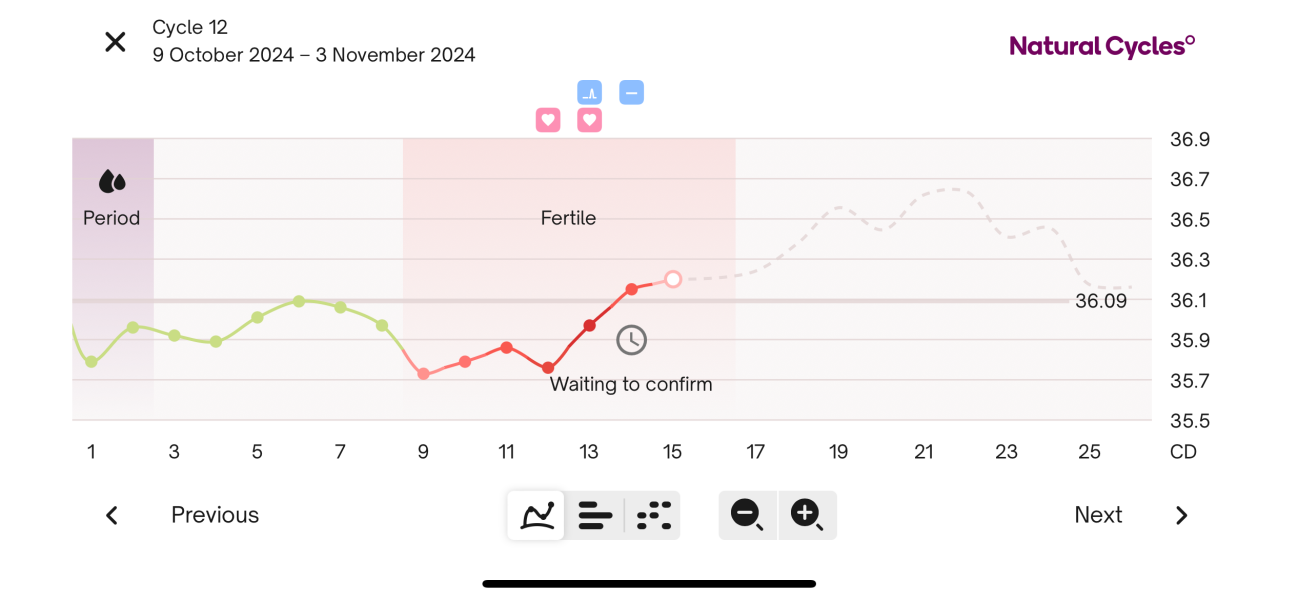
Task: Click the blue LH surge test icon
Action: (589, 92)
